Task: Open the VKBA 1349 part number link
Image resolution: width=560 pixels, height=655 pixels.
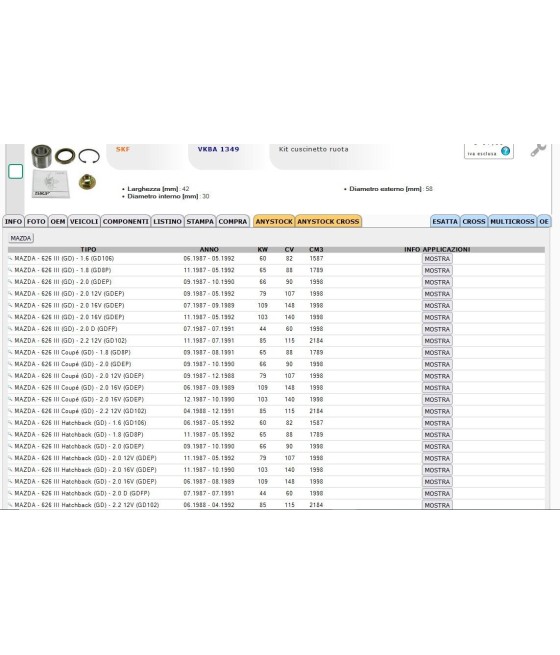Action: coord(218,149)
